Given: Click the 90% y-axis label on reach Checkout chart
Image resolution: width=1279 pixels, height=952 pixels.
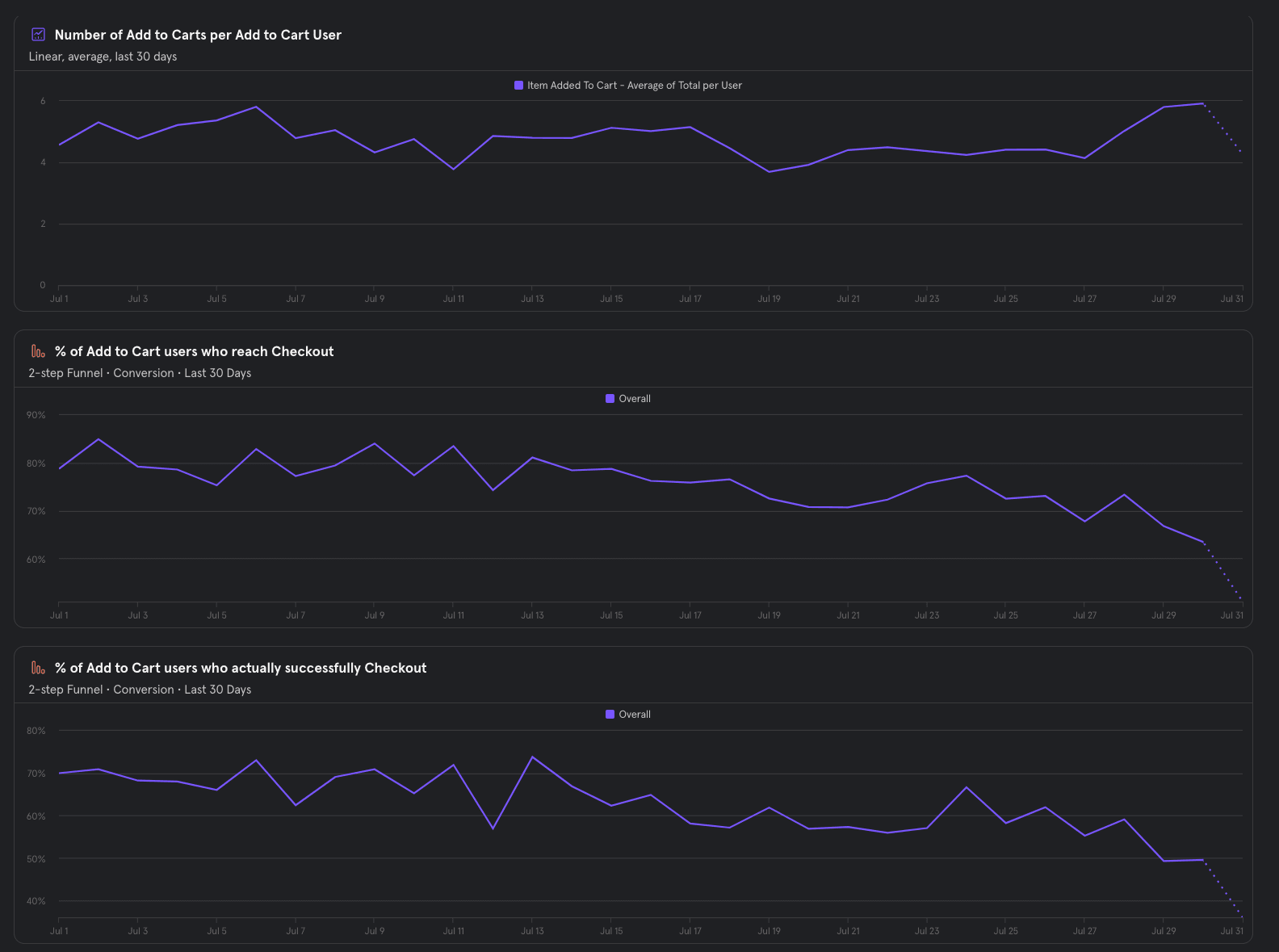Looking at the screenshot, I should [x=36, y=415].
